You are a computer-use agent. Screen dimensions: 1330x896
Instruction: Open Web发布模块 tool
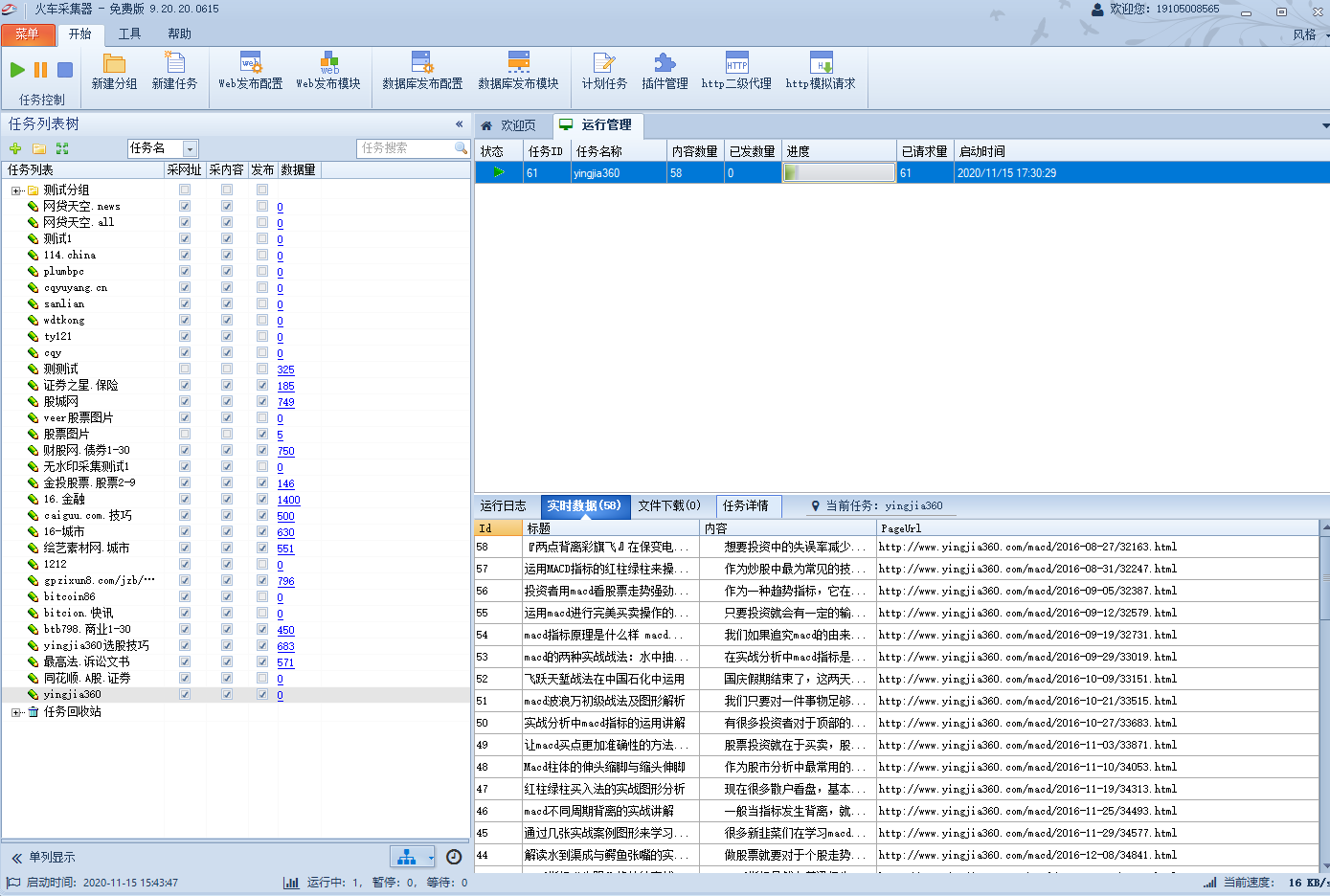(328, 72)
